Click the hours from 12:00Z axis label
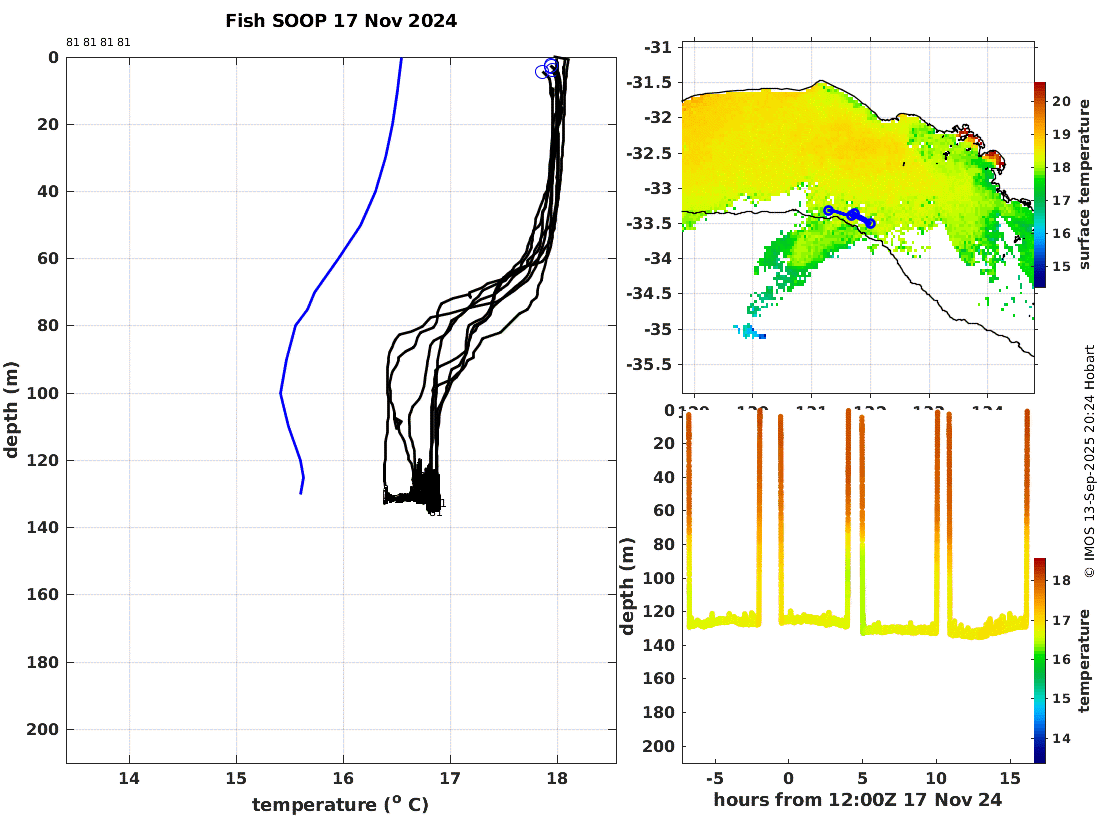 (x=857, y=800)
